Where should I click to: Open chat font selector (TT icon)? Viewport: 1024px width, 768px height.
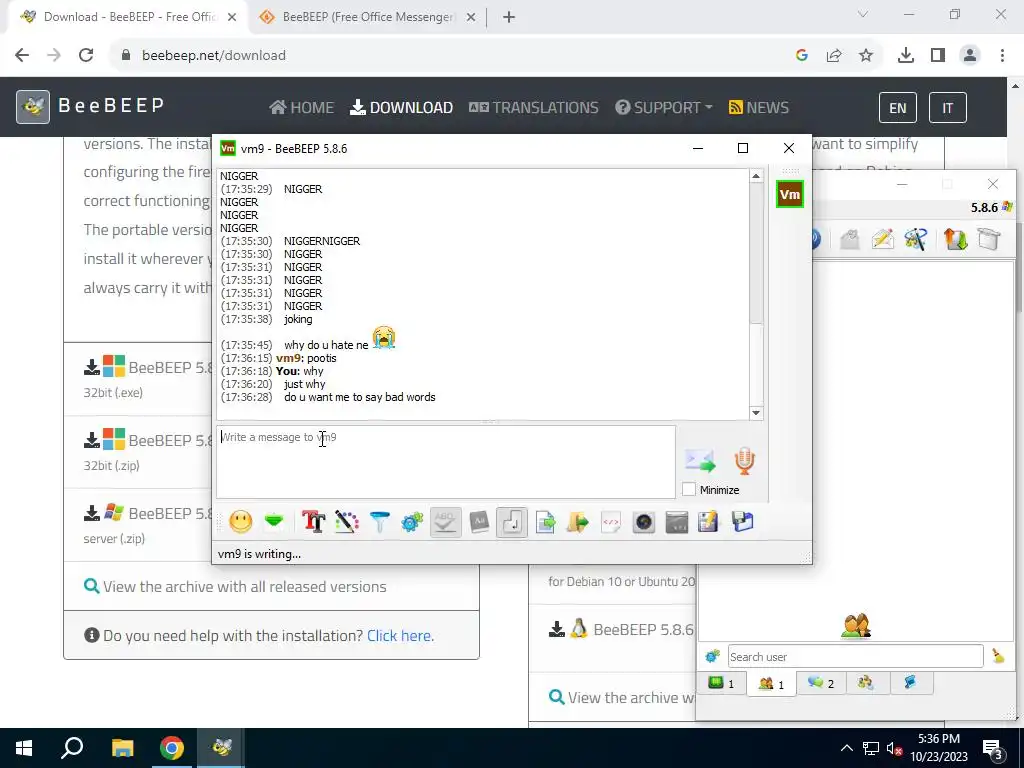point(313,522)
